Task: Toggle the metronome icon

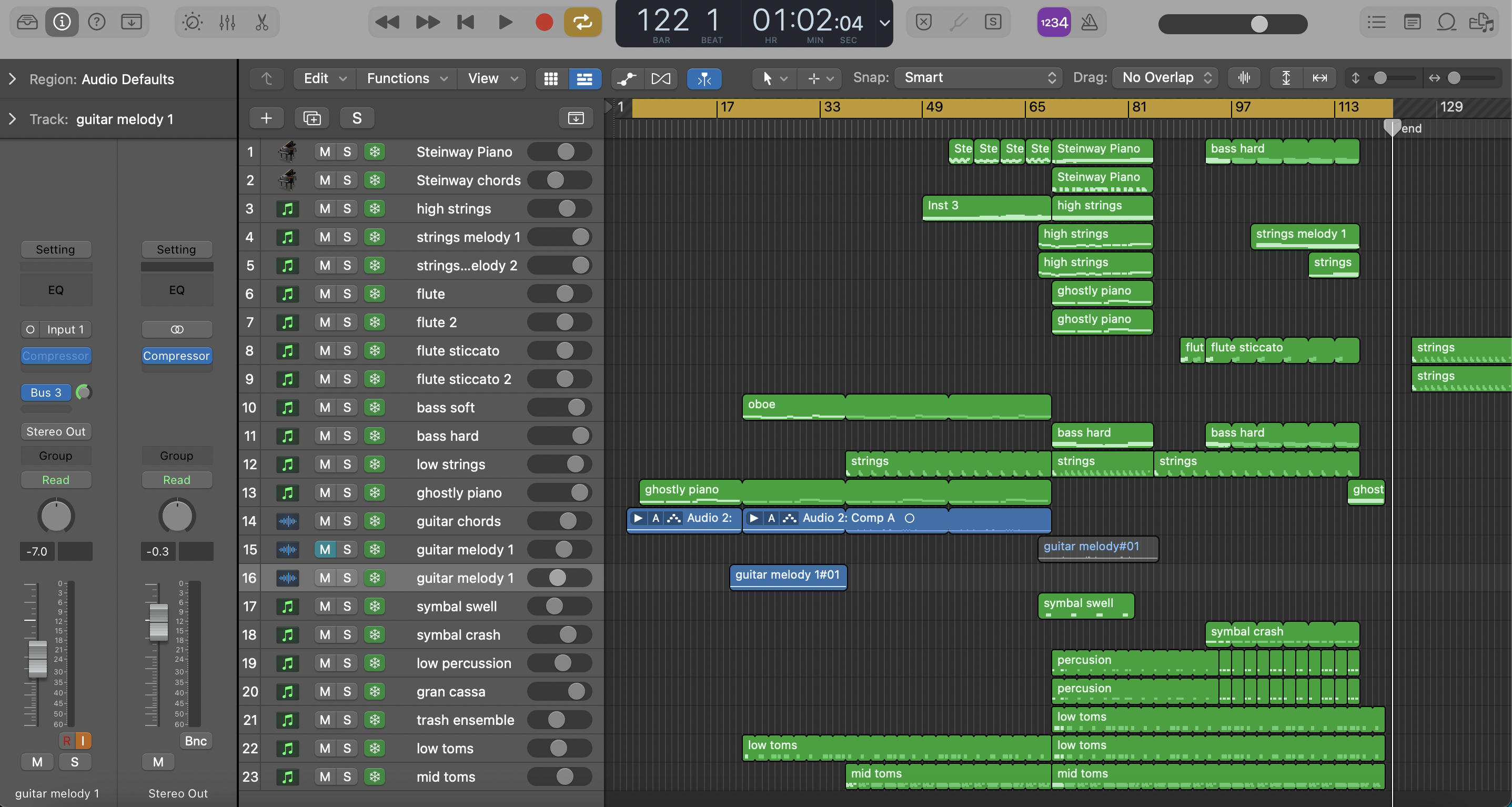Action: pyautogui.click(x=1090, y=22)
